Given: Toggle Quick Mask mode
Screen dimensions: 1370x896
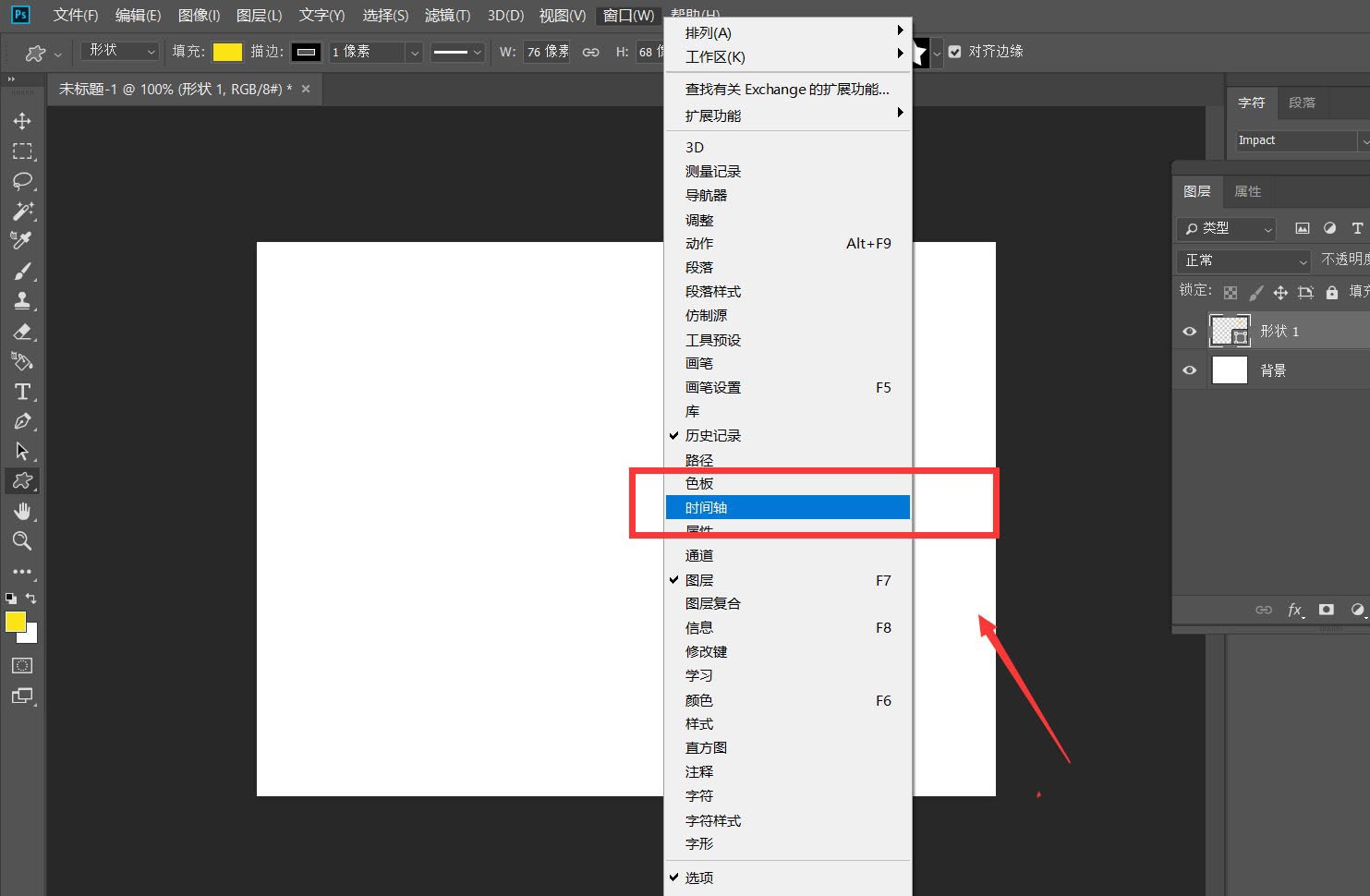Looking at the screenshot, I should pyautogui.click(x=22, y=665).
